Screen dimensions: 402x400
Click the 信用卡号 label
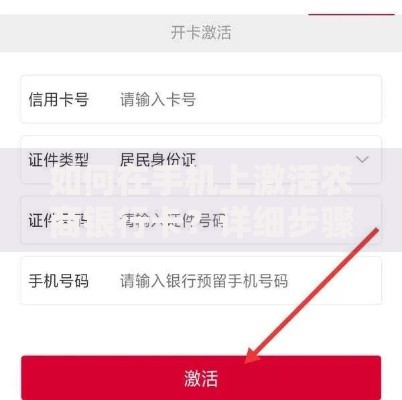pos(59,99)
